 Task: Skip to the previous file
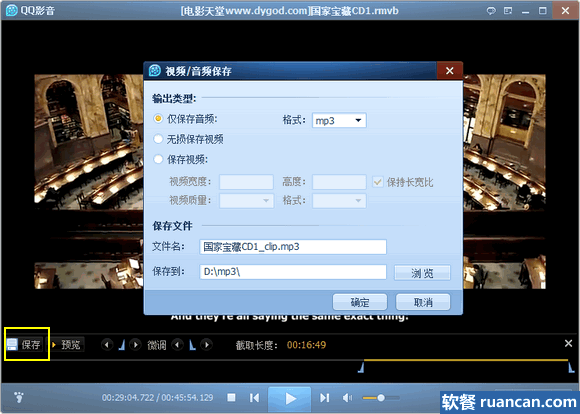click(x=254, y=398)
